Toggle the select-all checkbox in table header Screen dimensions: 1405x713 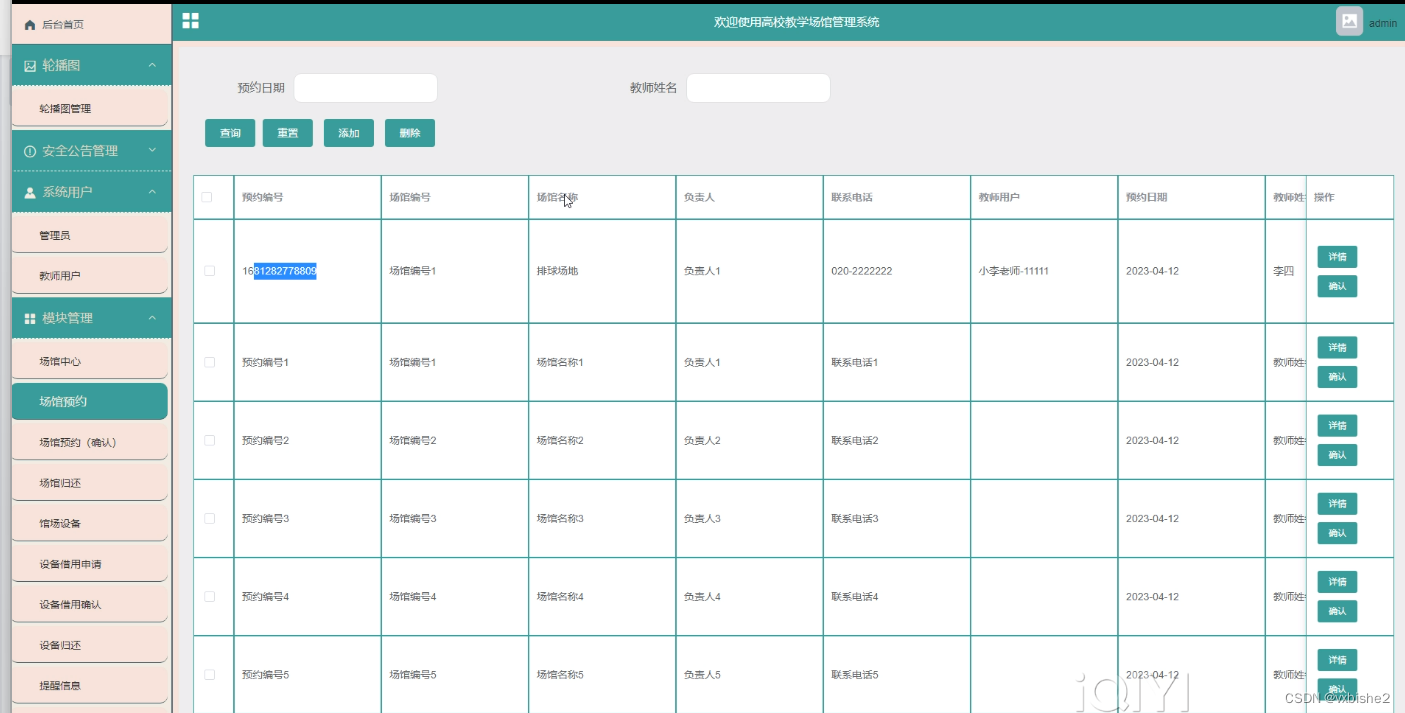coord(207,197)
